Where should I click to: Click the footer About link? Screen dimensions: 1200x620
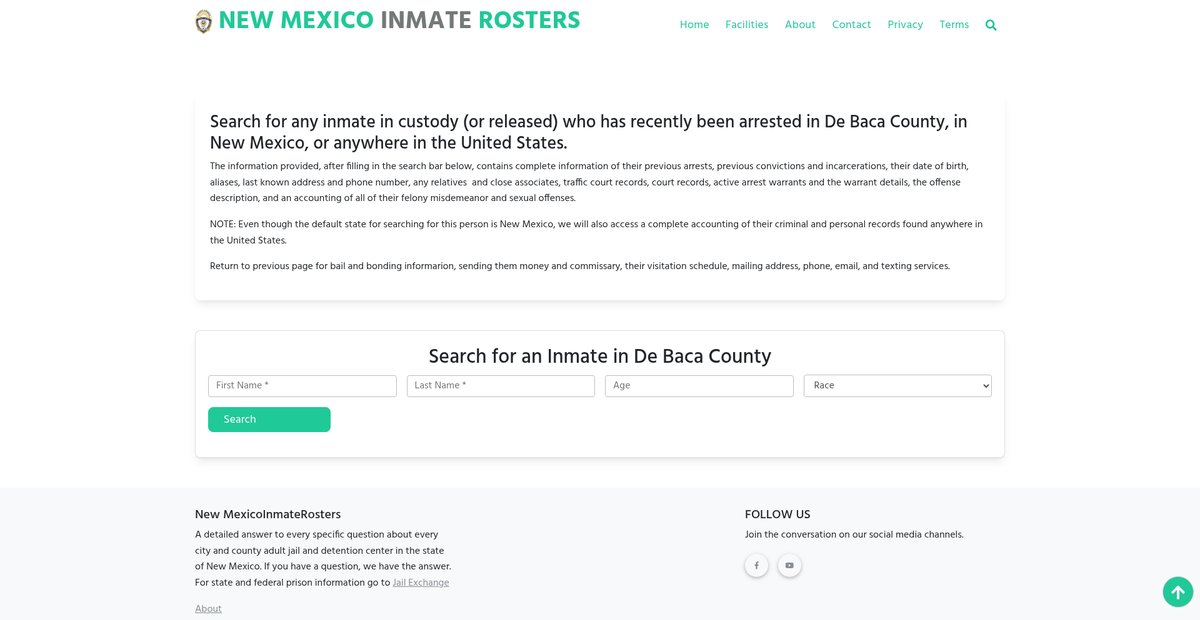pyautogui.click(x=208, y=609)
